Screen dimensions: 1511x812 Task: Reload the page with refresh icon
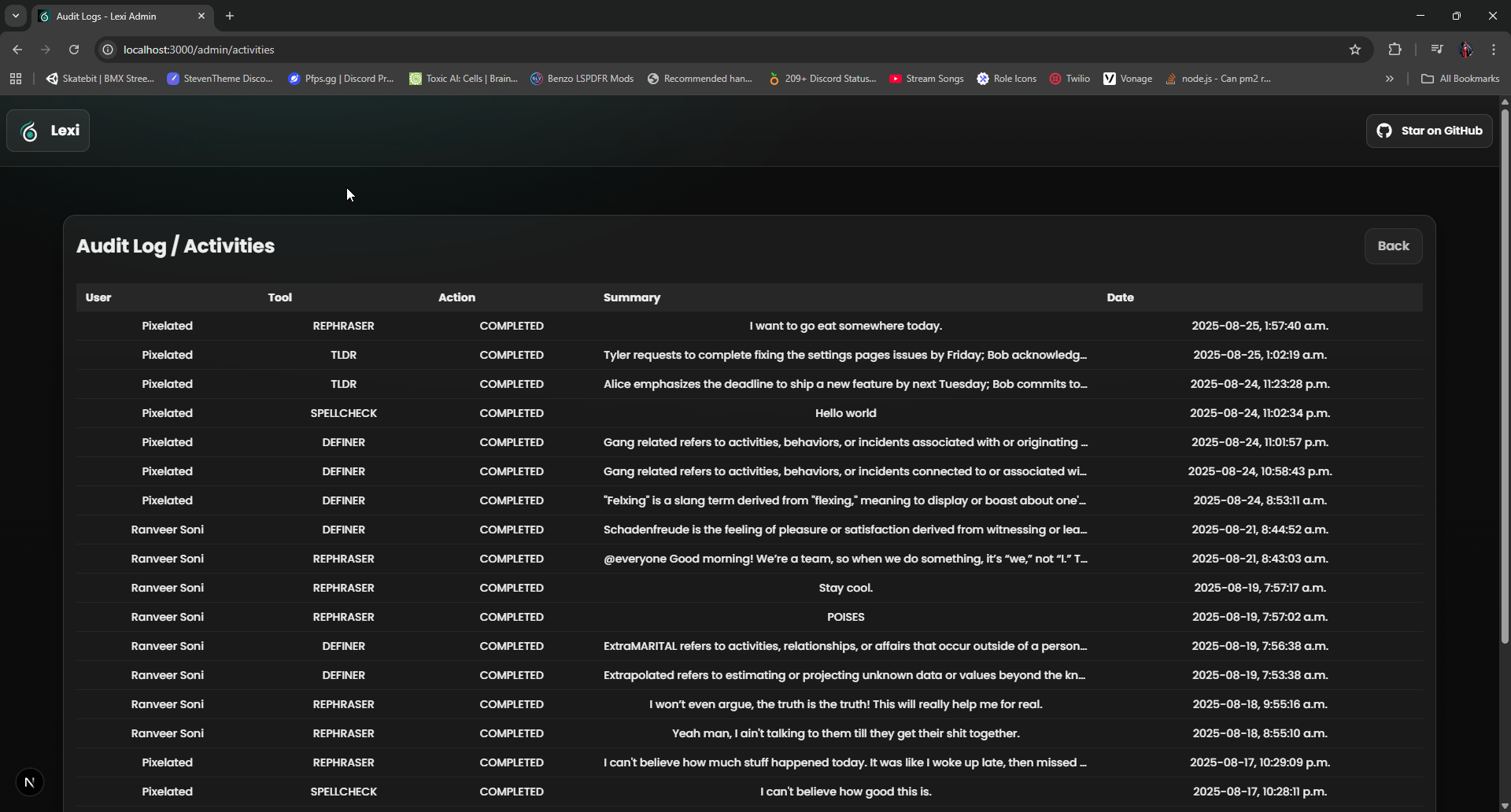[x=74, y=50]
